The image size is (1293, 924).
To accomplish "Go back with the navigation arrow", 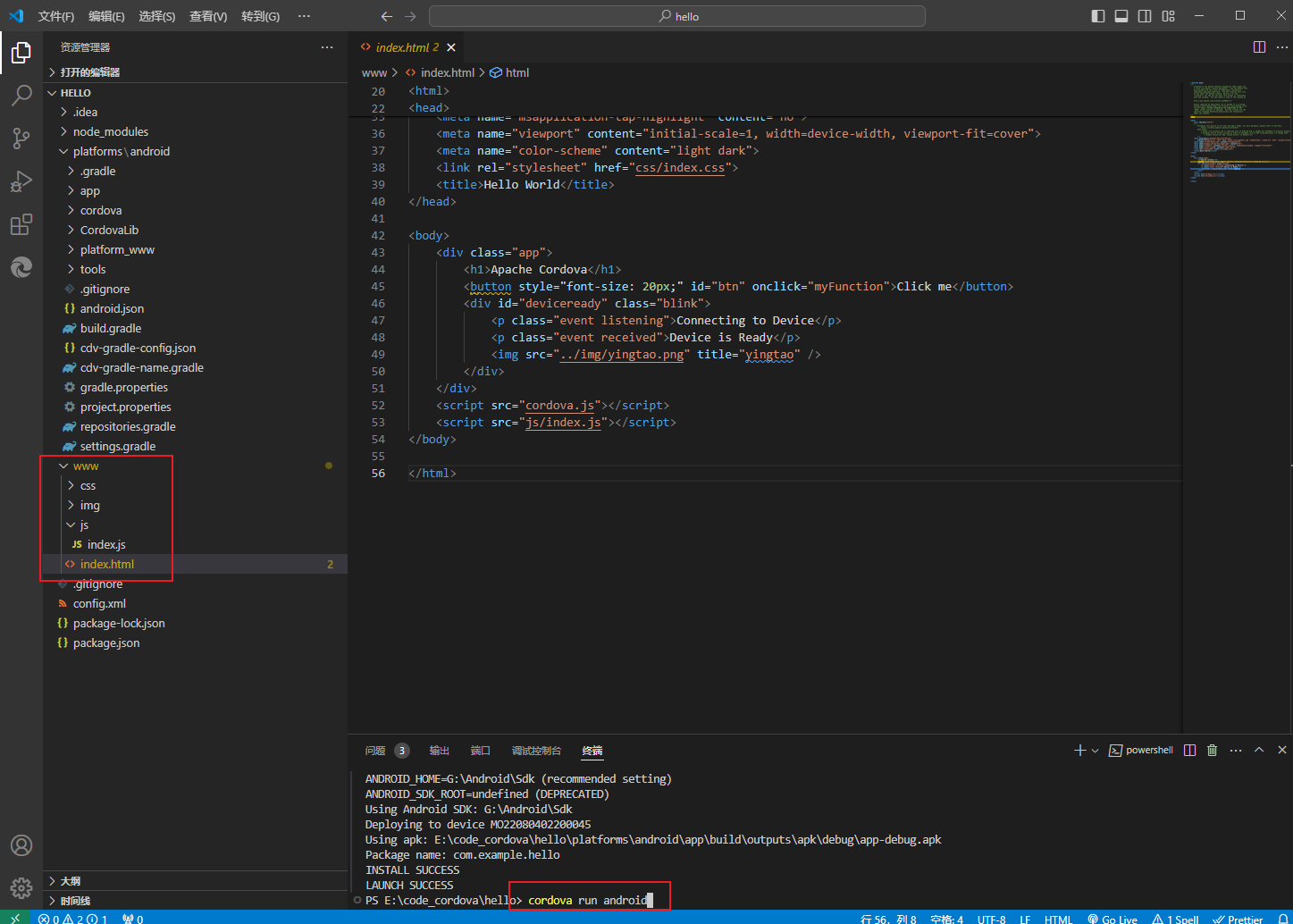I will click(x=386, y=16).
